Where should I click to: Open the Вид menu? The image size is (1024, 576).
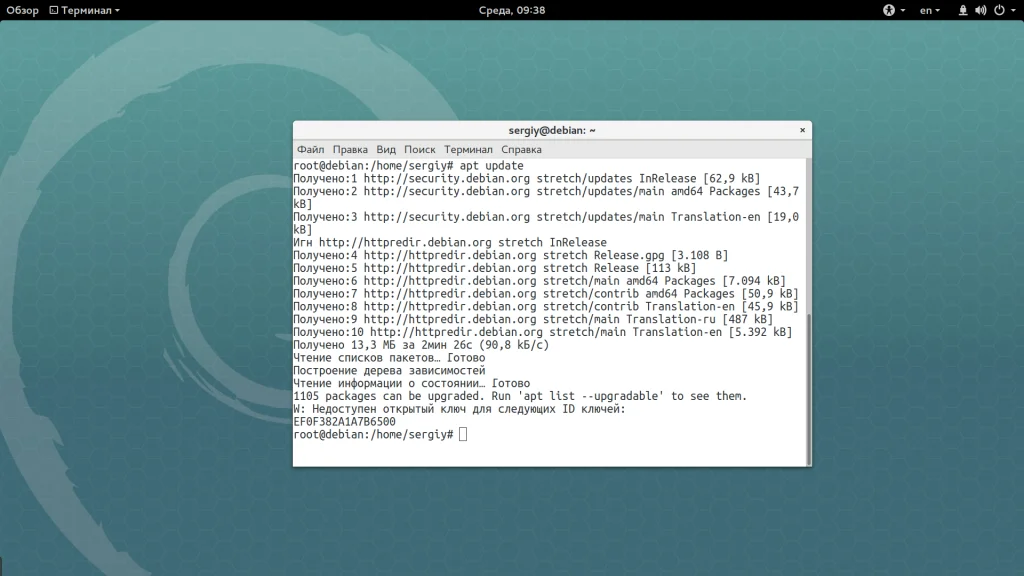click(386, 149)
